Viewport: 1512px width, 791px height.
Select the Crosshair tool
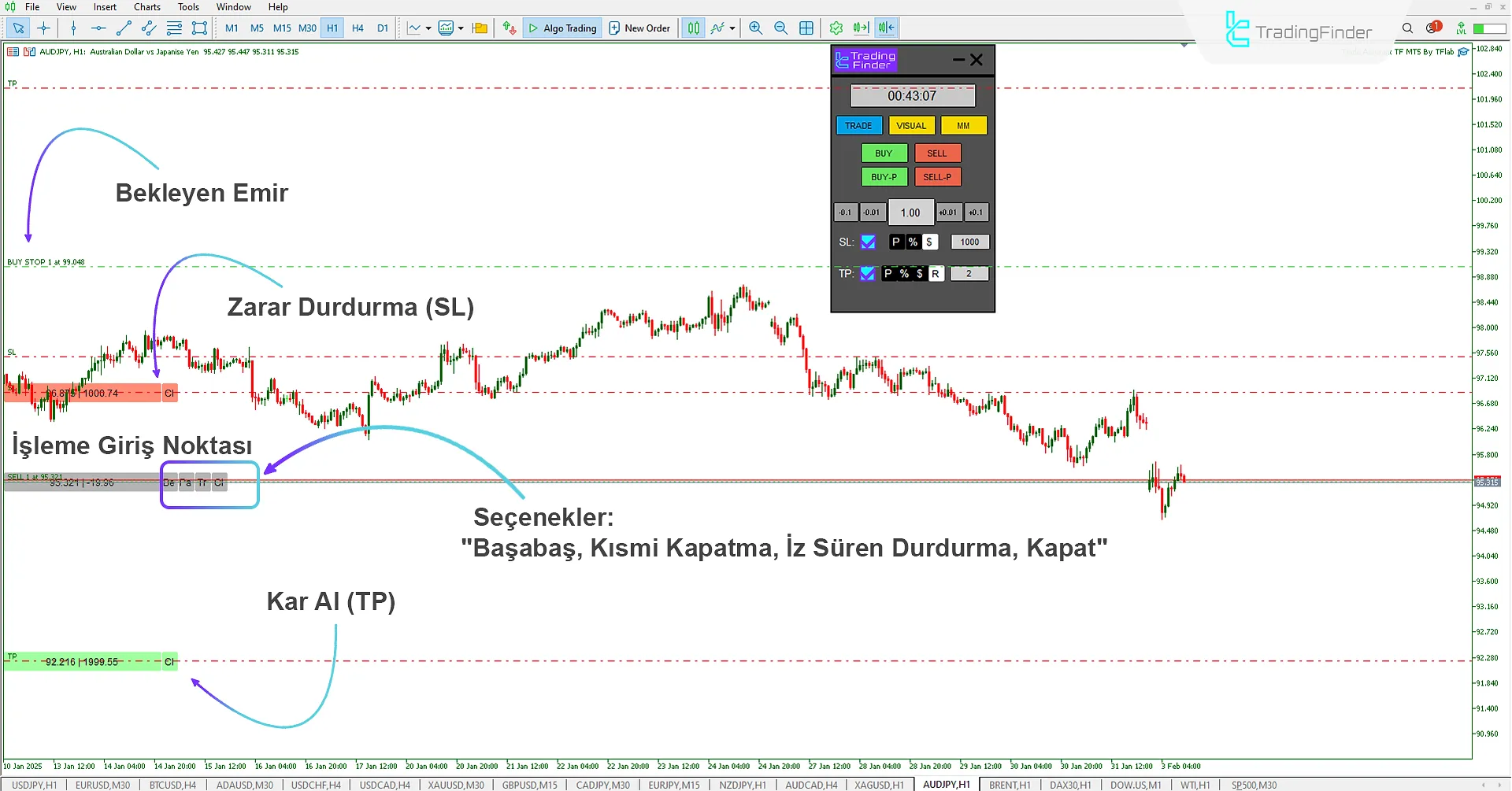pyautogui.click(x=43, y=28)
